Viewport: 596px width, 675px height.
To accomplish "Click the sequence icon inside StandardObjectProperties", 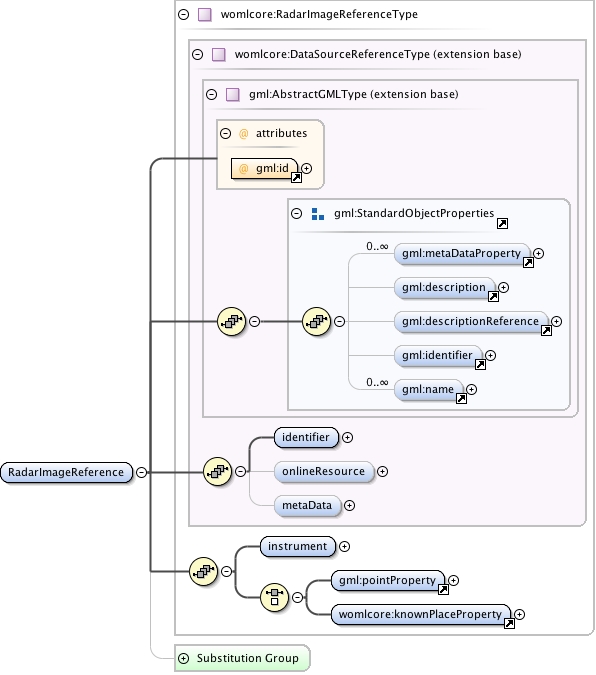I will tap(317, 322).
